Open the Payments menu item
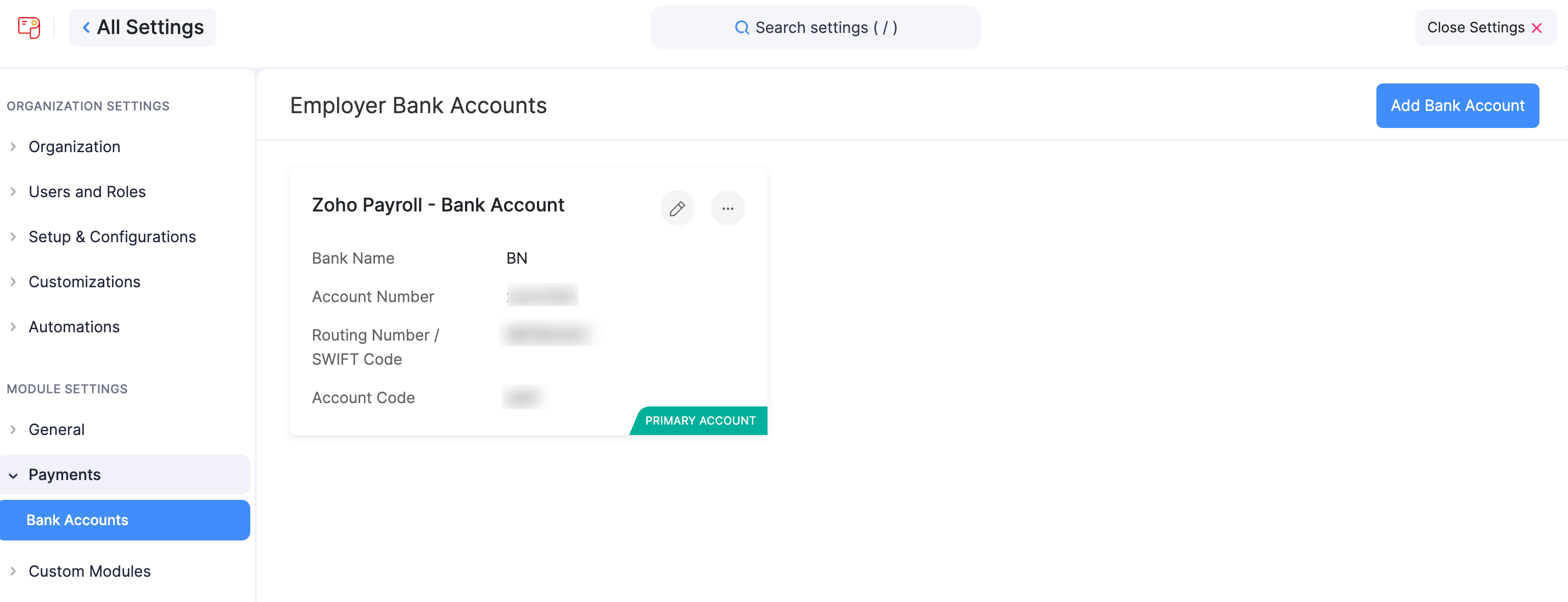The image size is (1568, 602). pyautogui.click(x=65, y=474)
